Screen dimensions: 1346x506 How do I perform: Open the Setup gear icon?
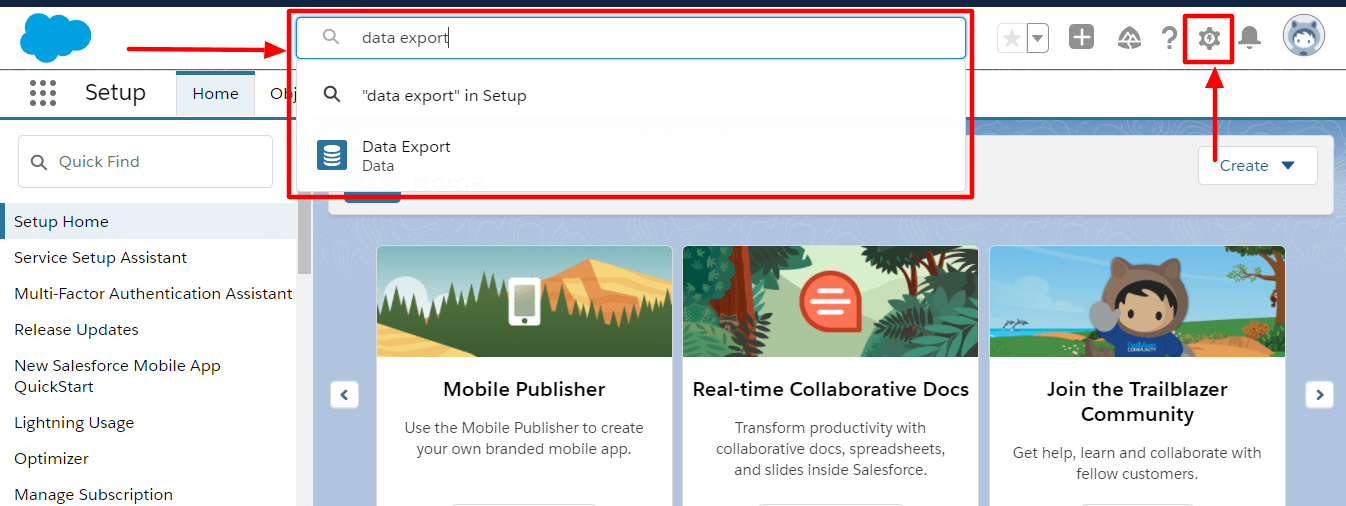[x=1209, y=39]
